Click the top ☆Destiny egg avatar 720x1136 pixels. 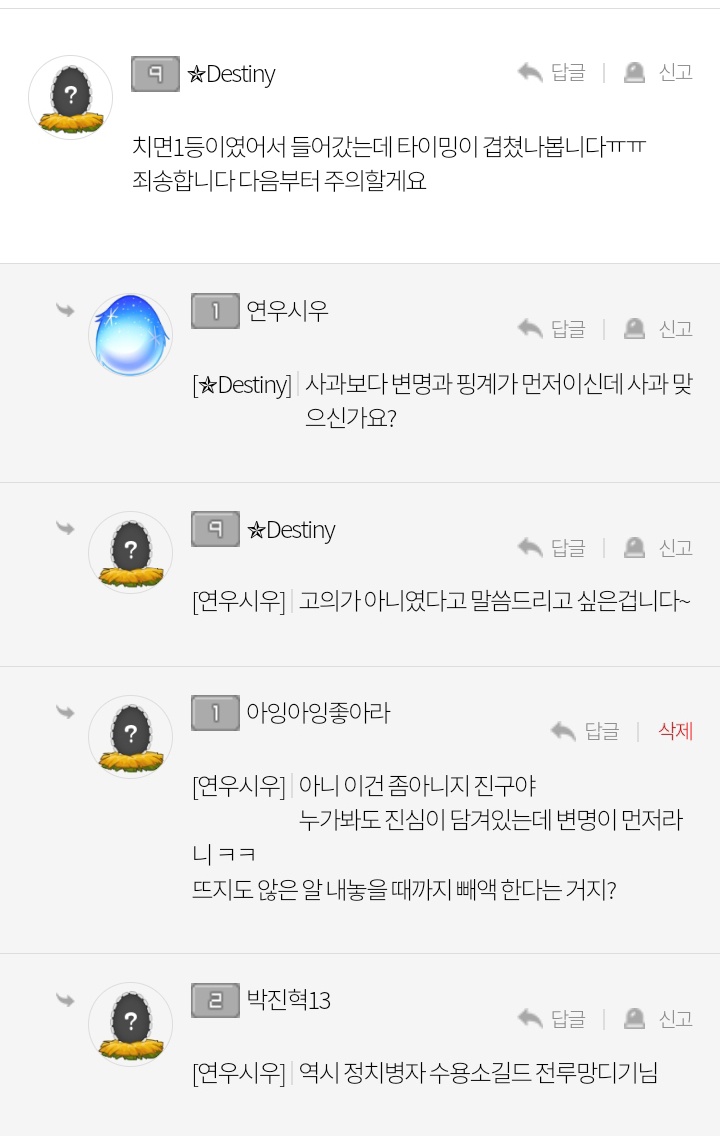(70, 97)
